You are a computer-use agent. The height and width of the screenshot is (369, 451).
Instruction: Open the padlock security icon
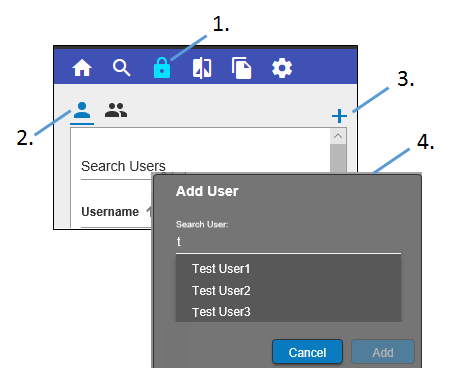click(x=162, y=68)
